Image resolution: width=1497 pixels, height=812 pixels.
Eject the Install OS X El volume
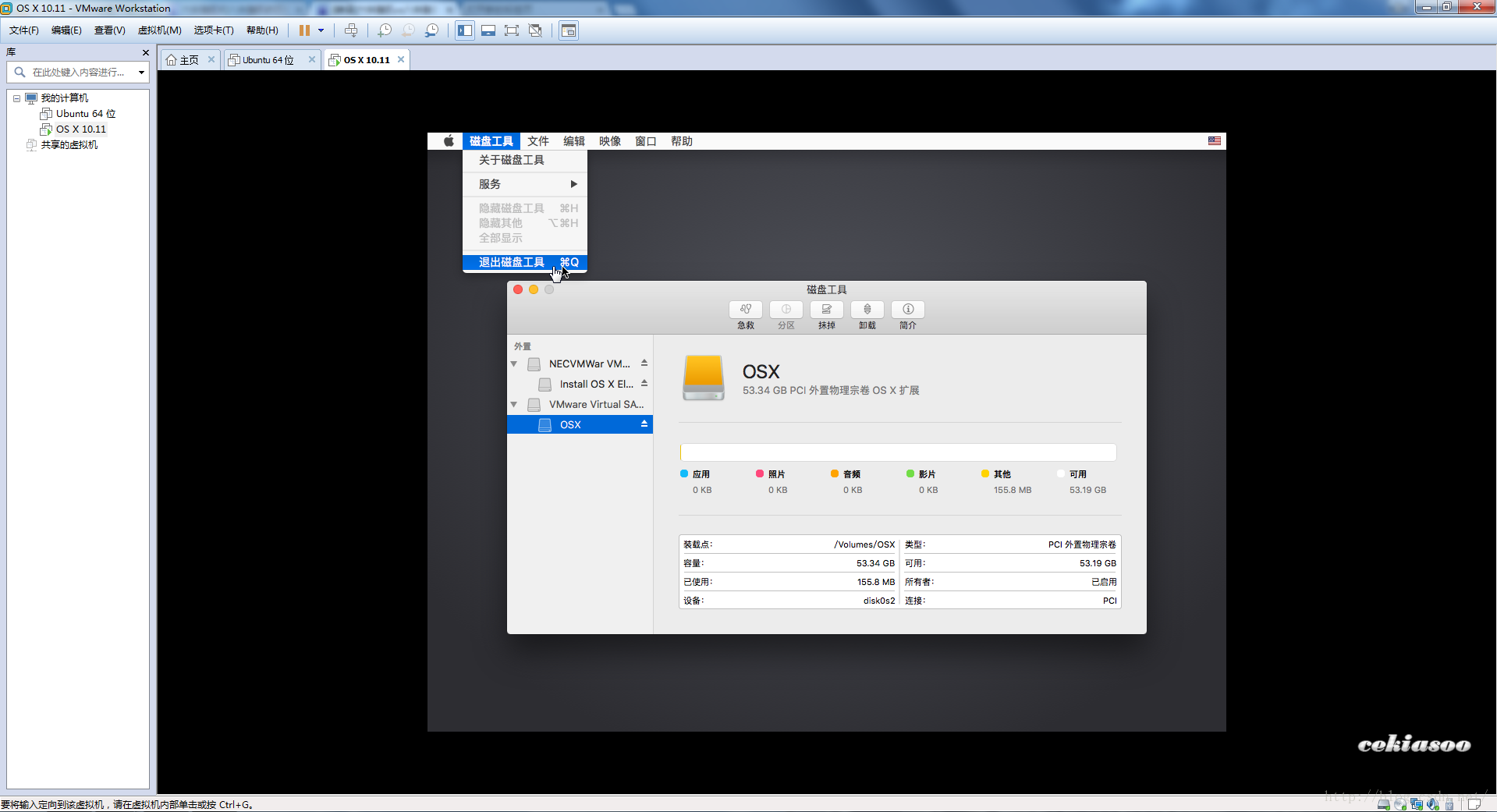pyautogui.click(x=644, y=384)
